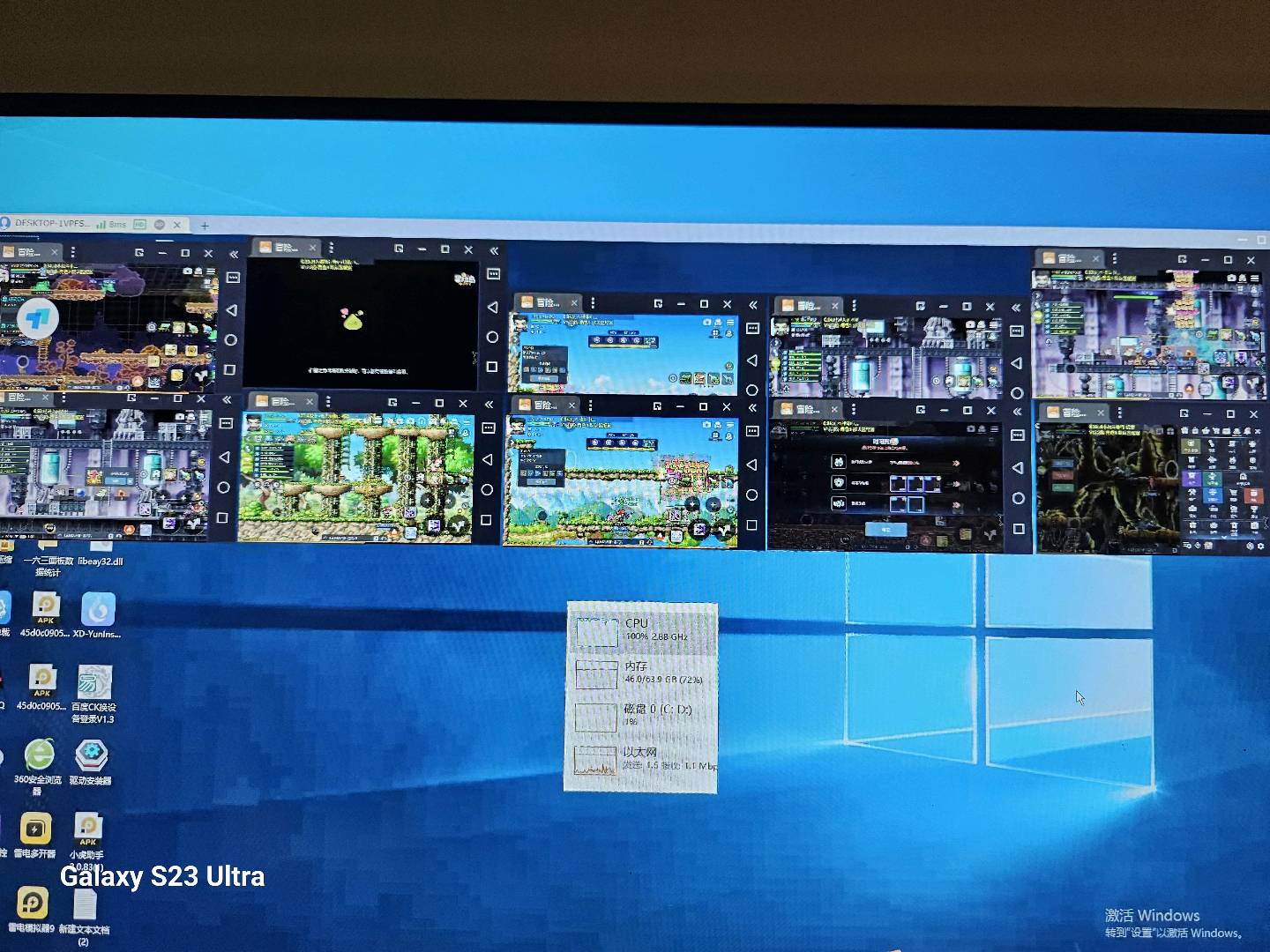Tap Android back triangle beside dark dialog emulator
Screen dimensions: 1270x952
[1018, 468]
